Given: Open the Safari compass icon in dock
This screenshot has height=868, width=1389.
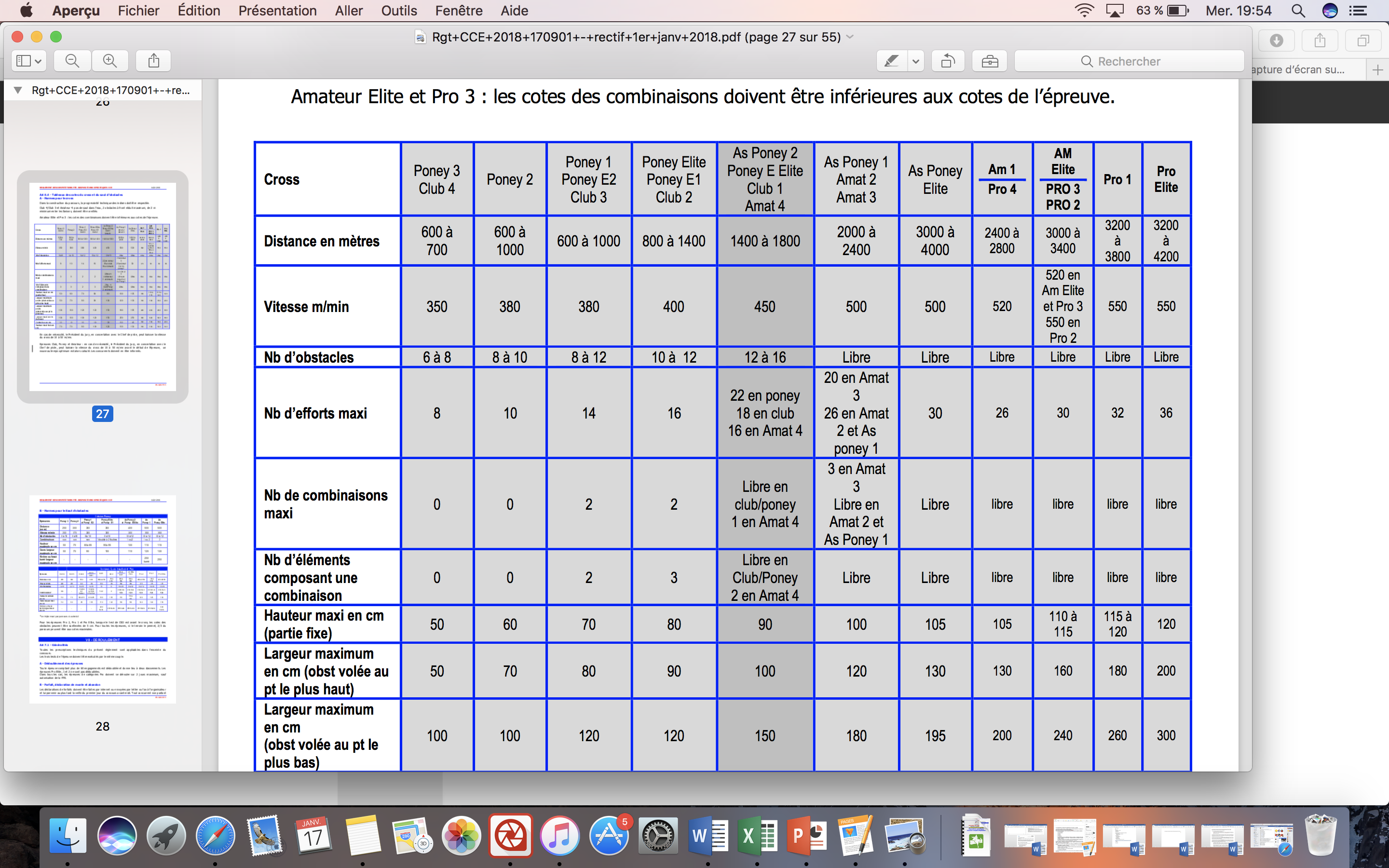Looking at the screenshot, I should click(x=215, y=836).
